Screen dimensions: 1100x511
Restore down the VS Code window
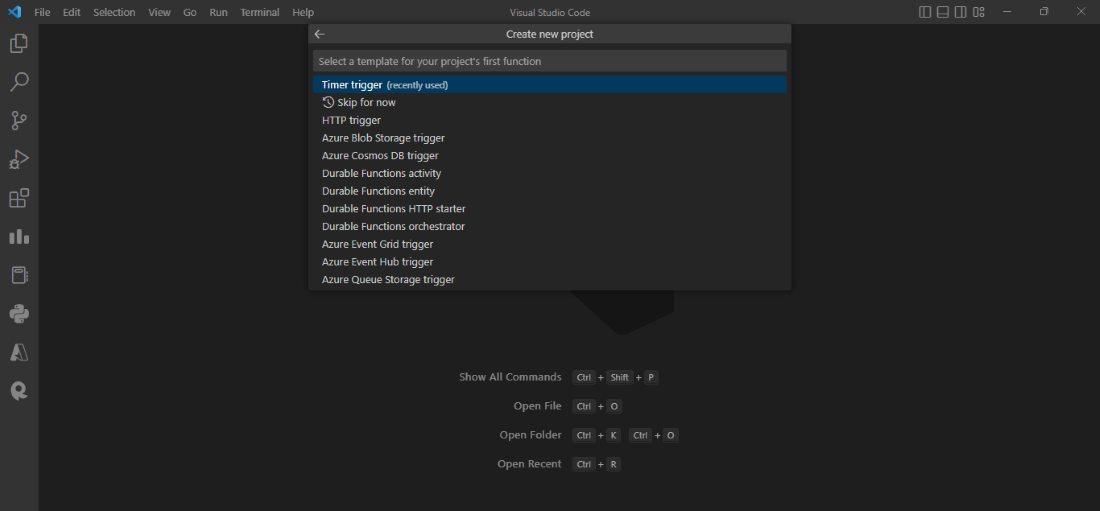pos(1044,12)
